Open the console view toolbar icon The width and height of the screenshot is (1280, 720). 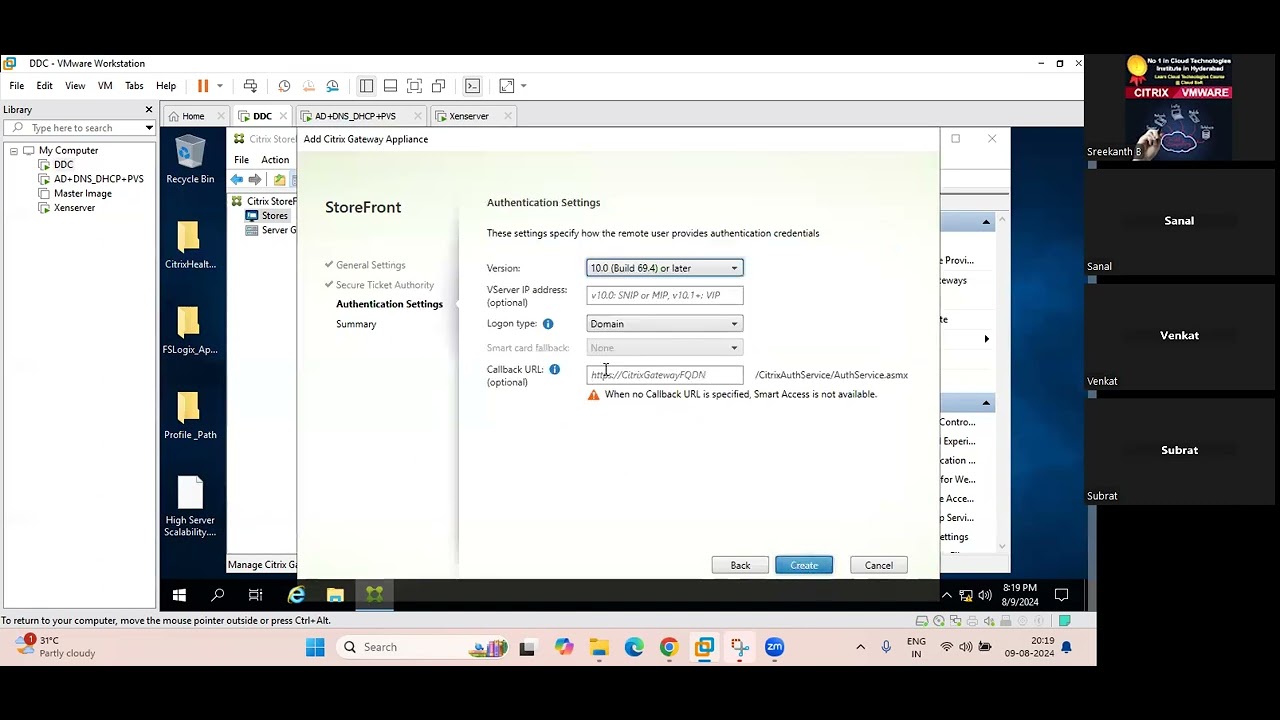coord(472,86)
